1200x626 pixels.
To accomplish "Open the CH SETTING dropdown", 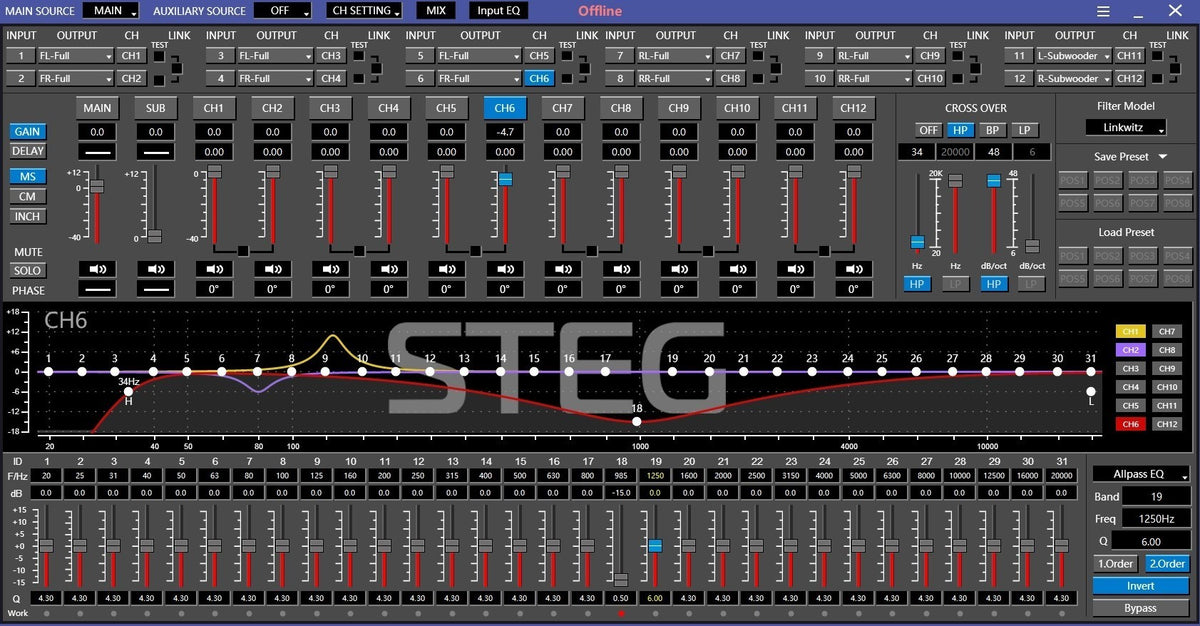I will pos(364,11).
